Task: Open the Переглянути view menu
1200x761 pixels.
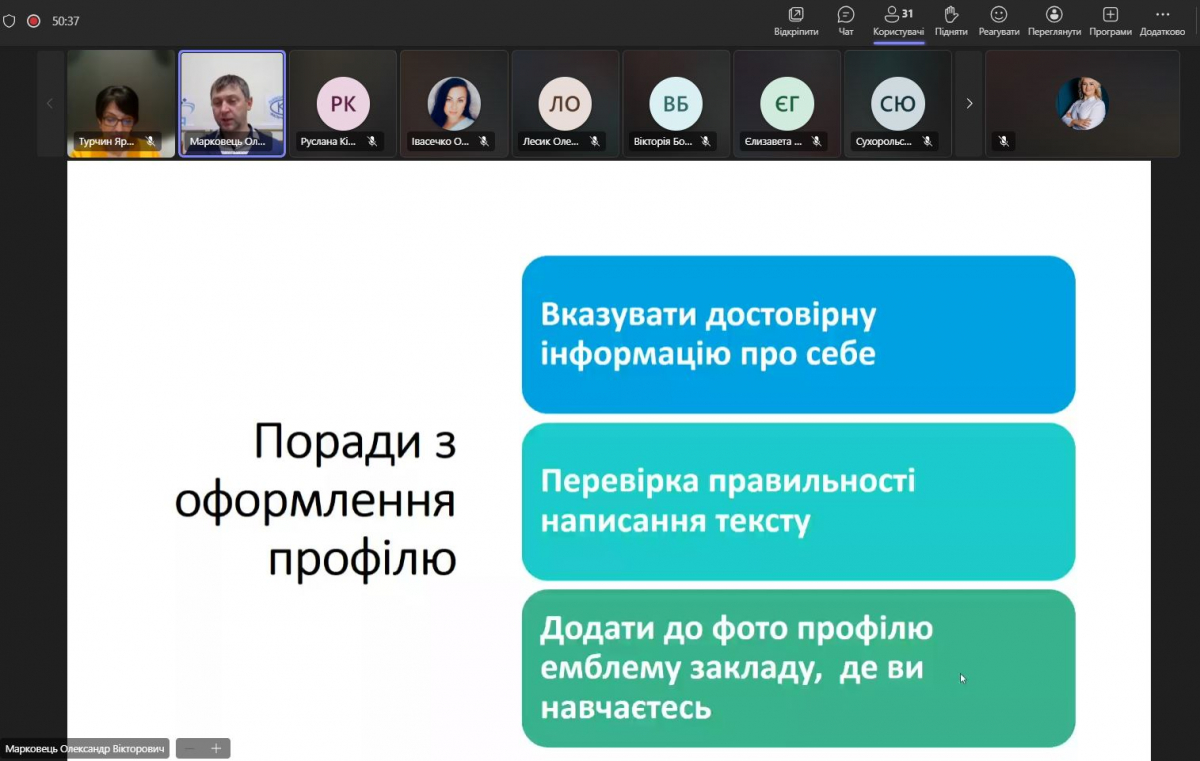Action: click(x=1054, y=20)
